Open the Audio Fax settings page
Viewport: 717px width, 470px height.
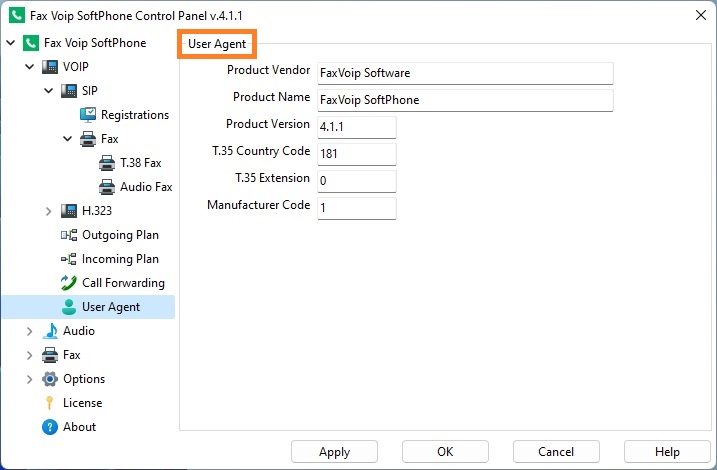[146, 187]
